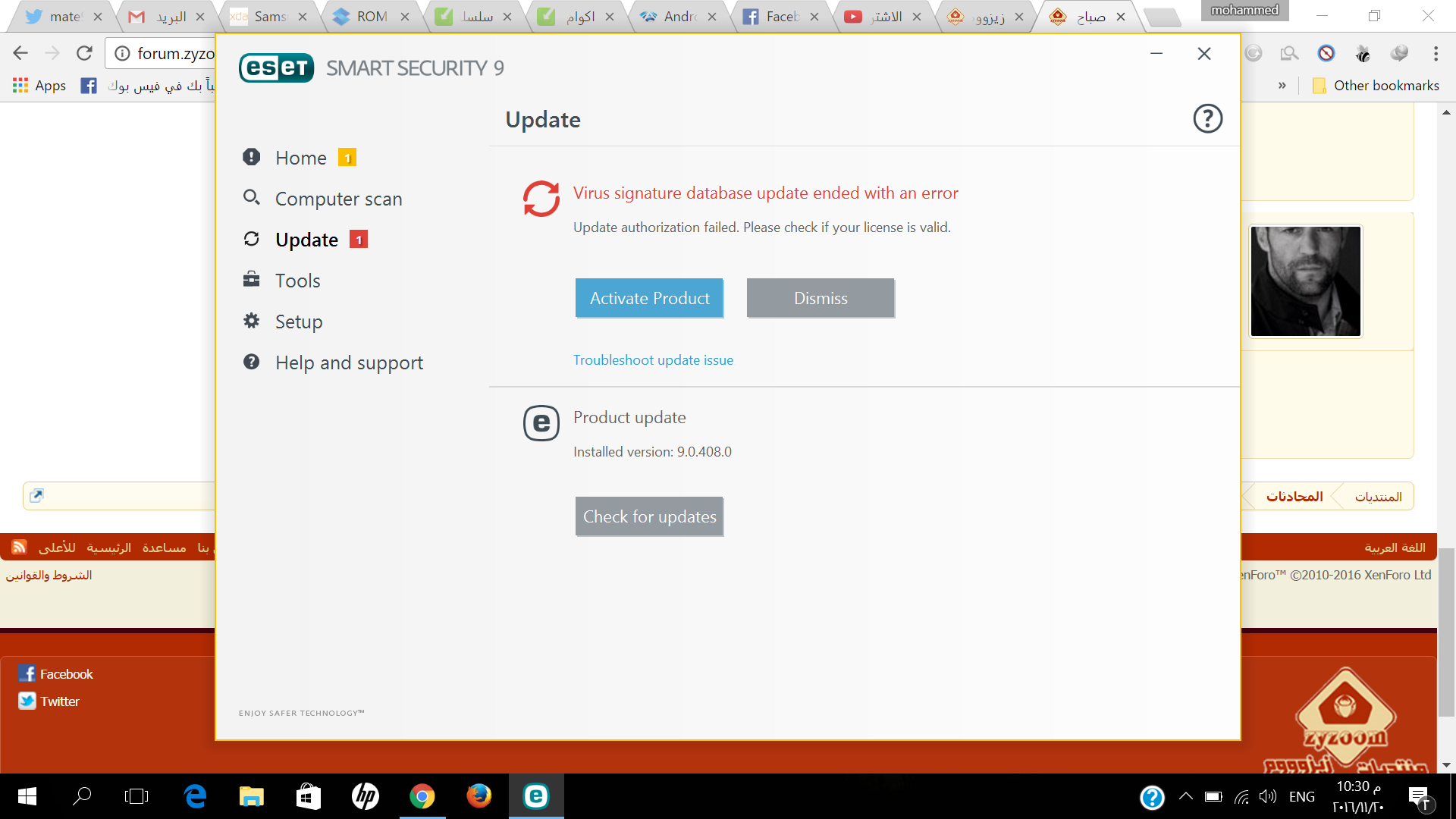
Task: Click the forum user avatar photo
Action: click(1305, 281)
